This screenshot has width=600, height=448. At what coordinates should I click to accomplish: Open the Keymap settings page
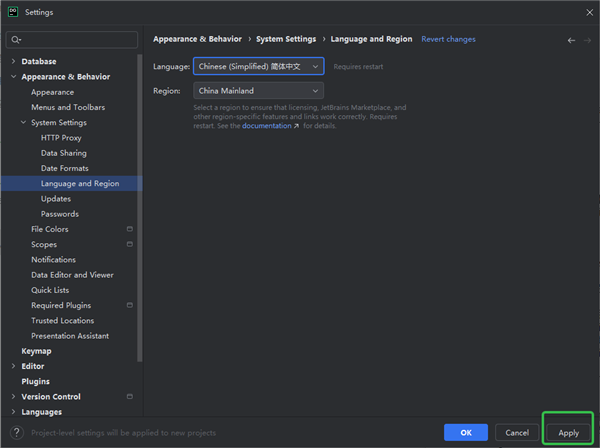tap(36, 351)
